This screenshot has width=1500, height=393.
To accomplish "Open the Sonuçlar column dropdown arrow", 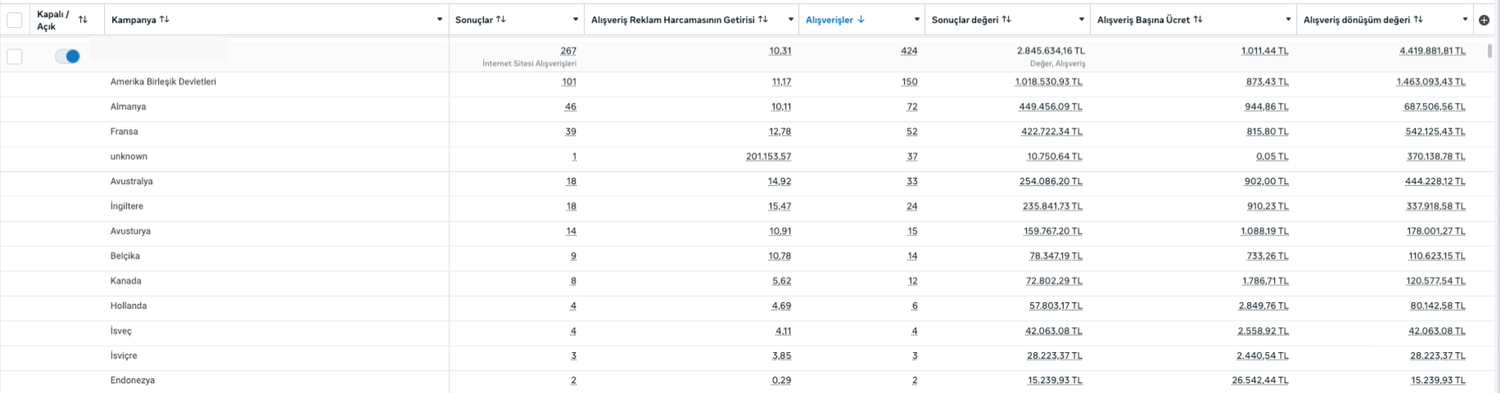I will [x=576, y=20].
